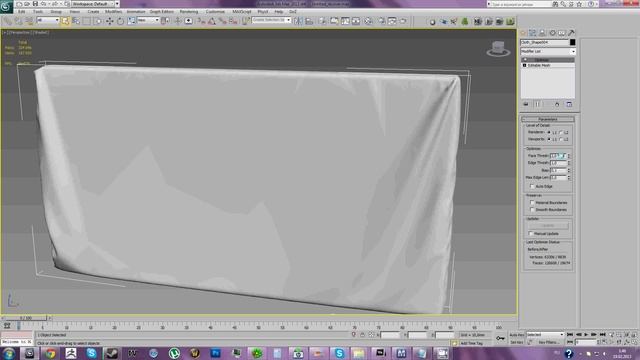Viewport: 640px width, 360px height.
Task: Open the Schematic View
Action: [356, 21]
